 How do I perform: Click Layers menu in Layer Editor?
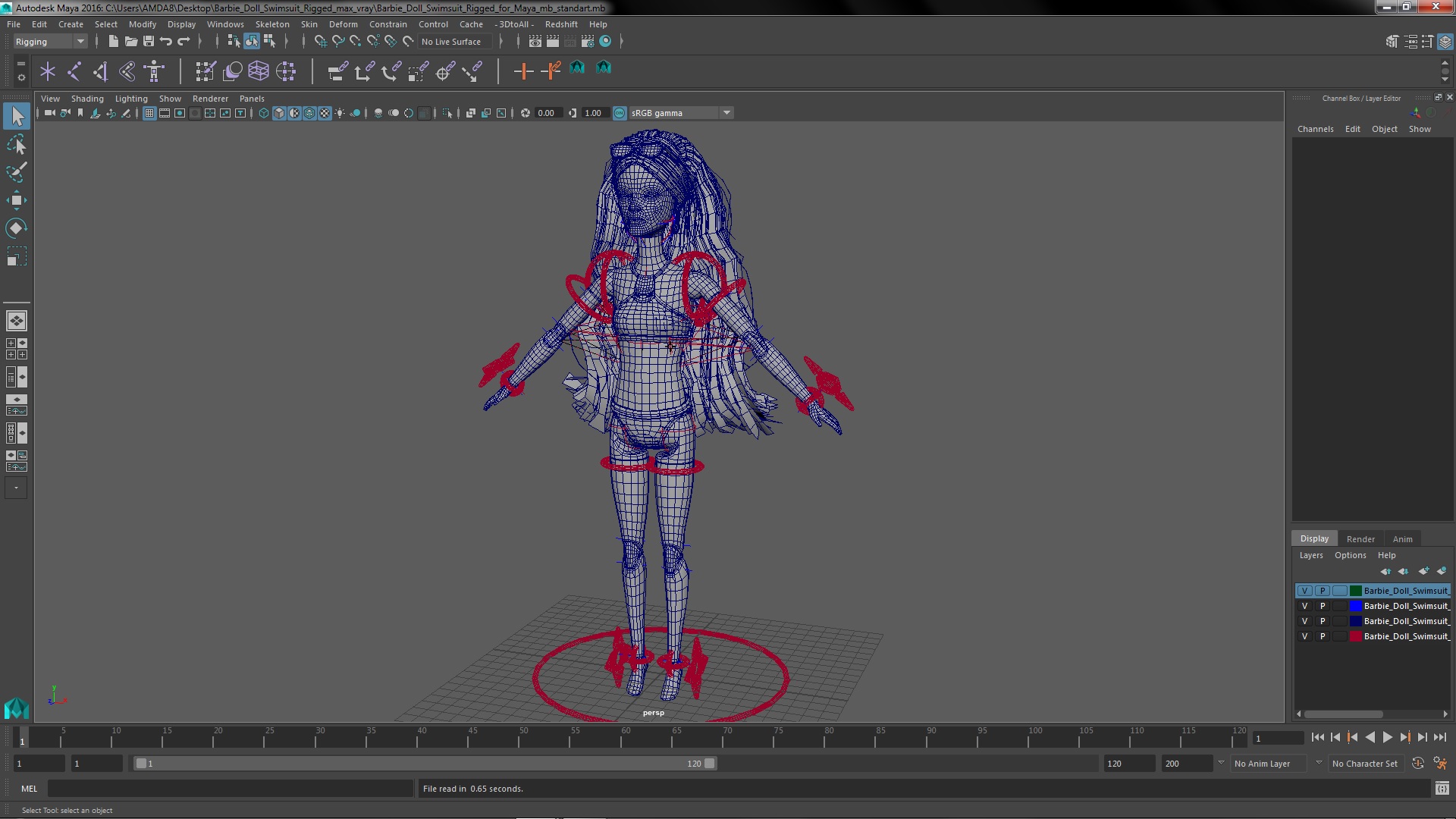1310,555
